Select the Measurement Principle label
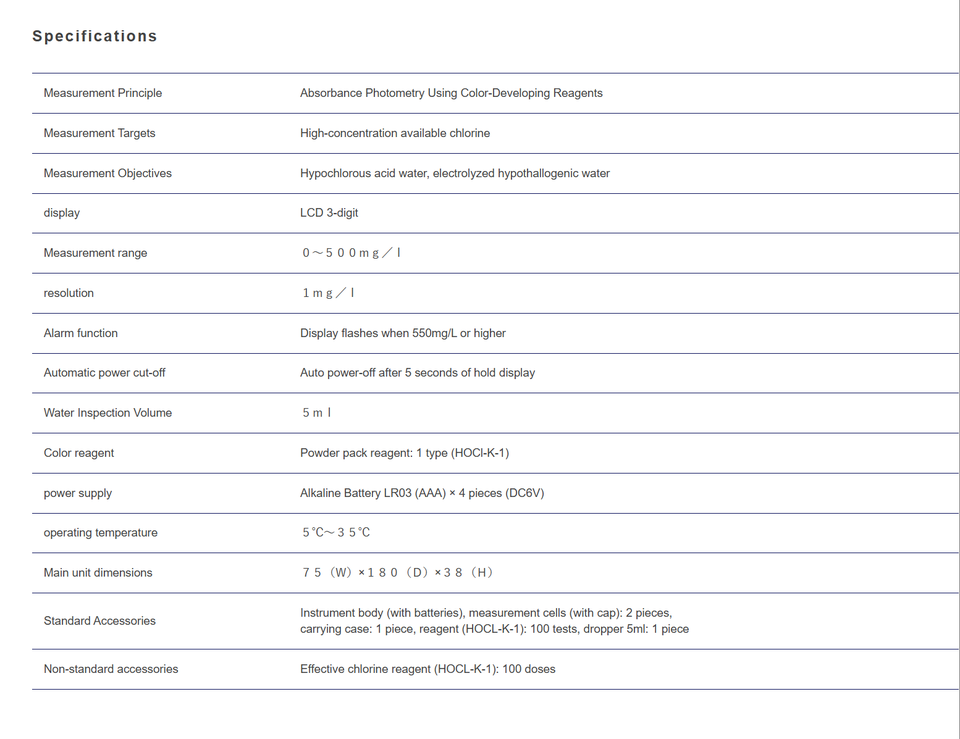Viewport: 960px width, 739px height. 103,93
